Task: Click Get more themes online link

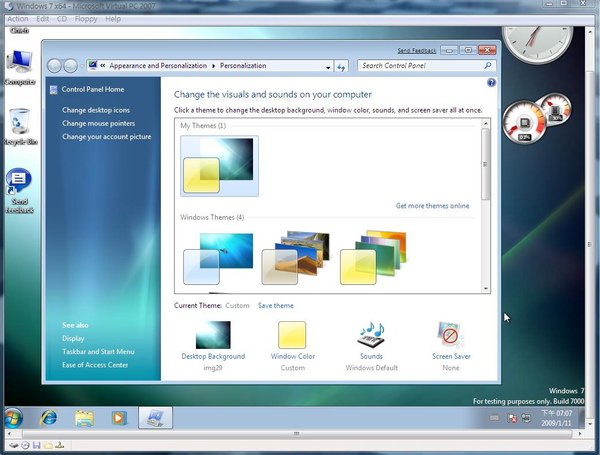Action: (x=432, y=206)
